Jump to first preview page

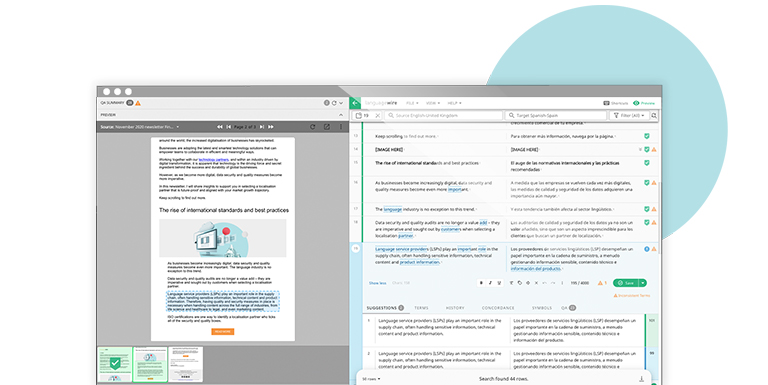pos(220,127)
